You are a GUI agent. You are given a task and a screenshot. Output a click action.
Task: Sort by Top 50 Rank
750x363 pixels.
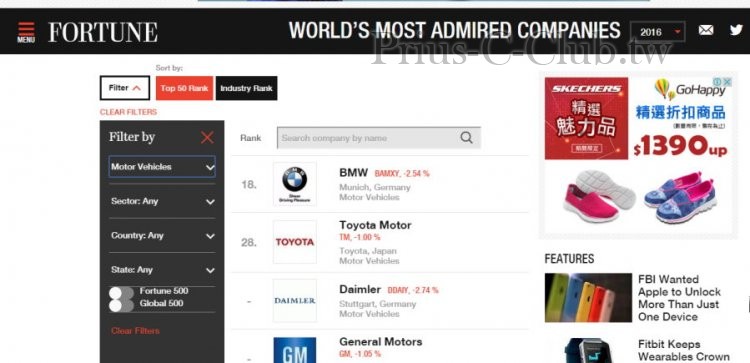(184, 88)
